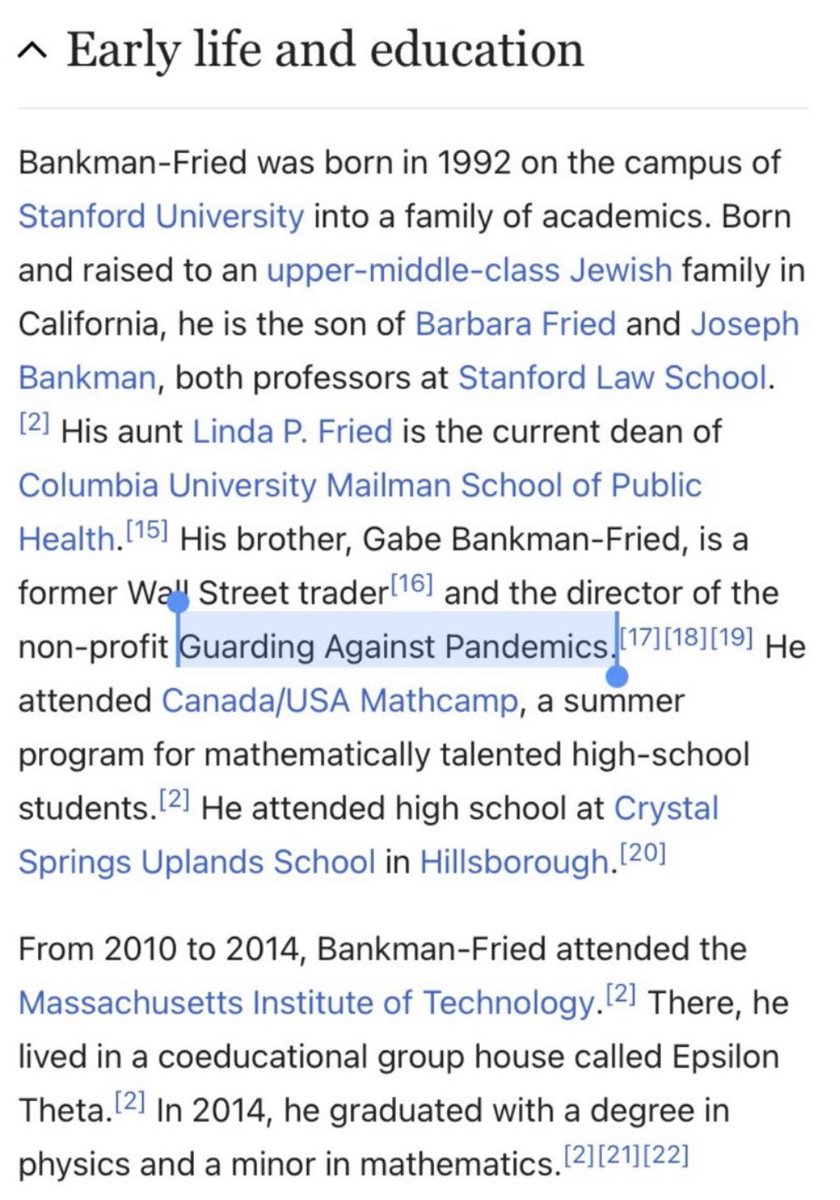Viewport: 840px width, 1200px height.
Task: Open Columbia University Mailman School link
Action: click(x=360, y=485)
